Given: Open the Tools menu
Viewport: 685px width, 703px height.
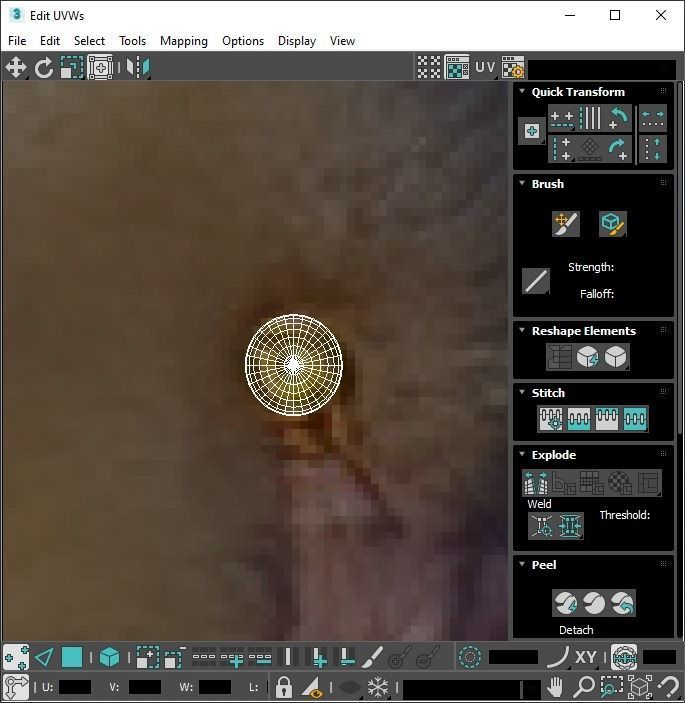Looking at the screenshot, I should coord(132,41).
